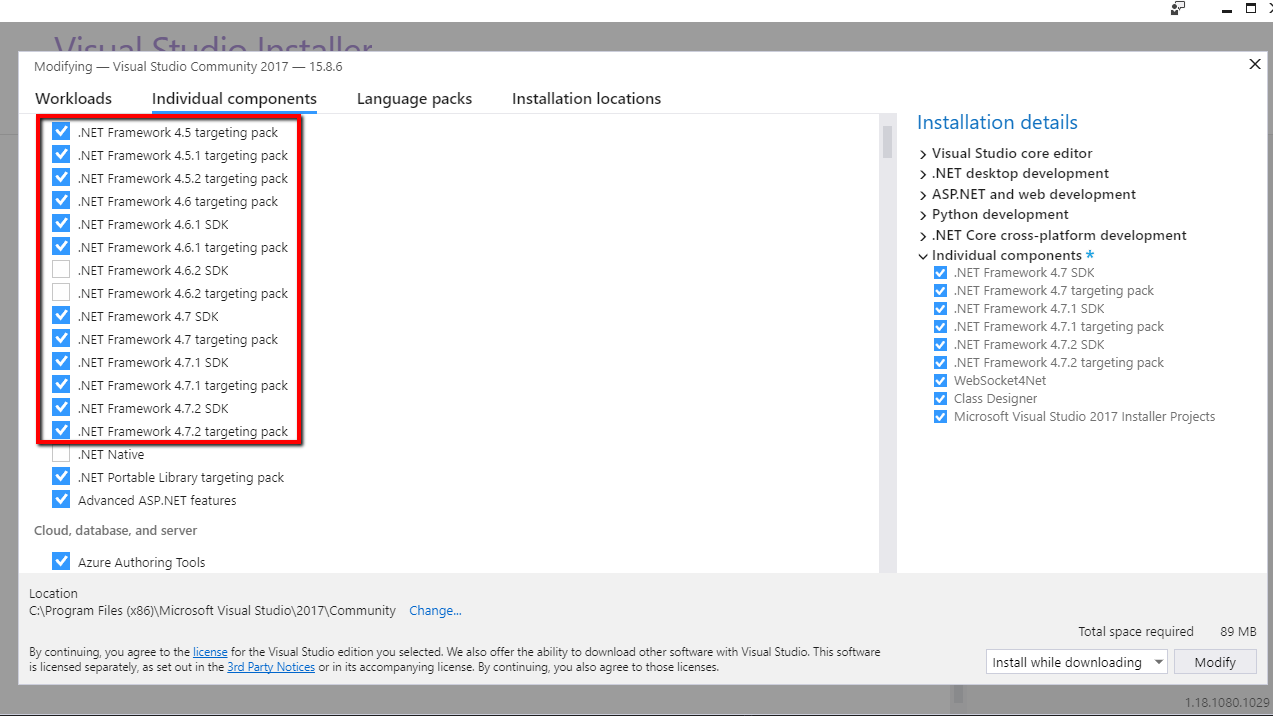
Task: Deselect Class Designer in Installation details
Action: click(x=940, y=399)
